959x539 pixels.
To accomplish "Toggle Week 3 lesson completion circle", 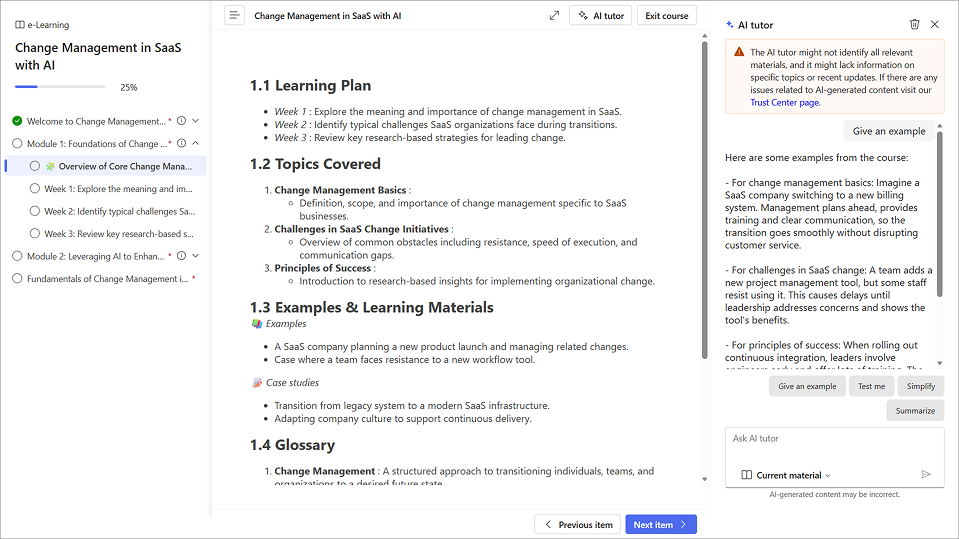I will click(x=35, y=234).
